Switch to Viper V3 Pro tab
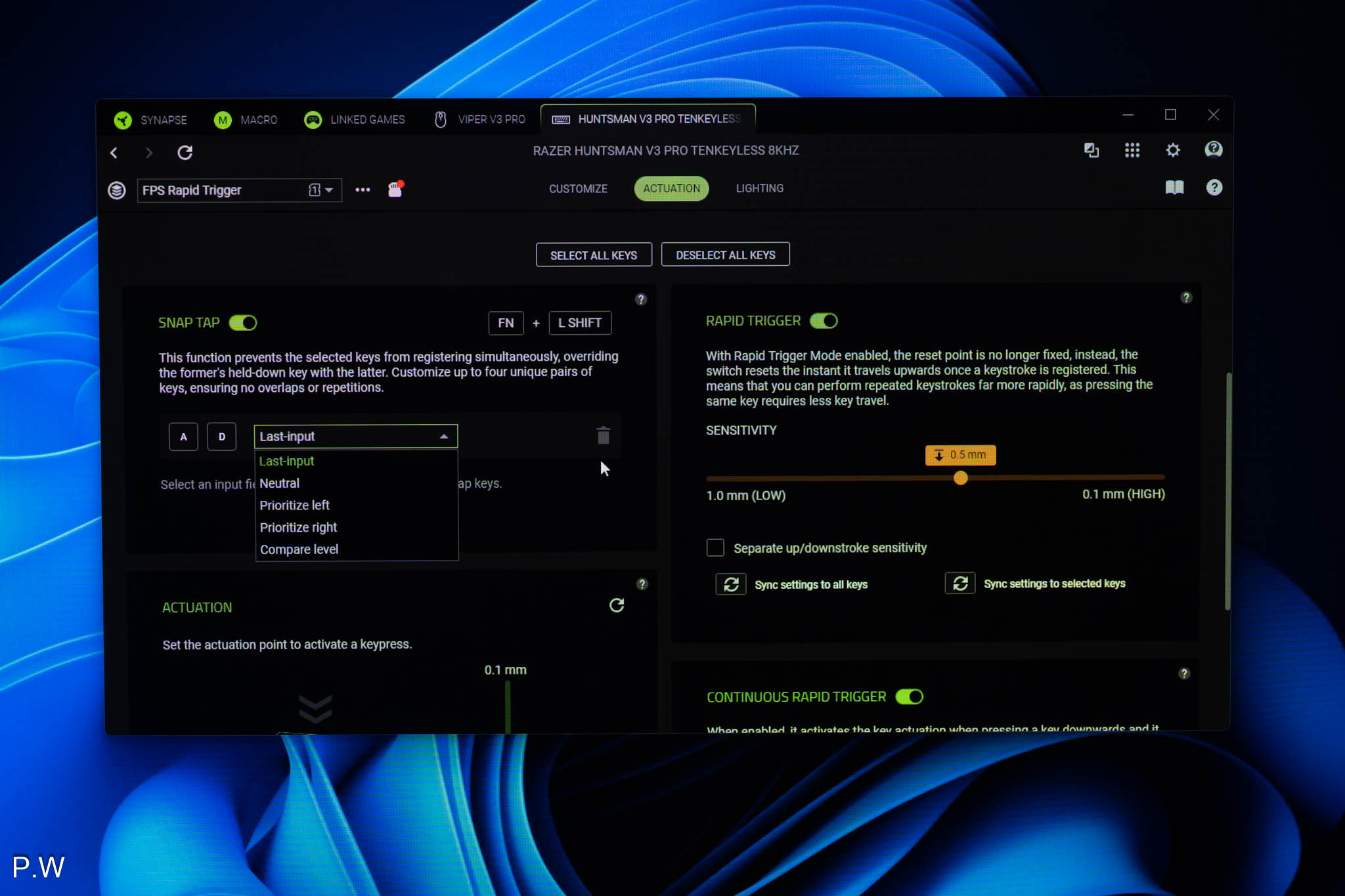The image size is (1345, 896). (479, 119)
